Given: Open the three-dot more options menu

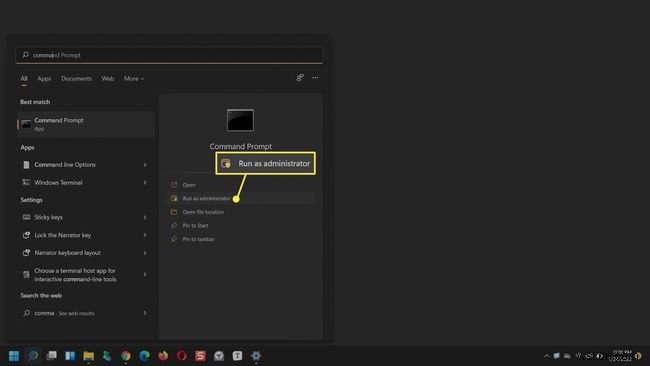Looking at the screenshot, I should click(315, 78).
